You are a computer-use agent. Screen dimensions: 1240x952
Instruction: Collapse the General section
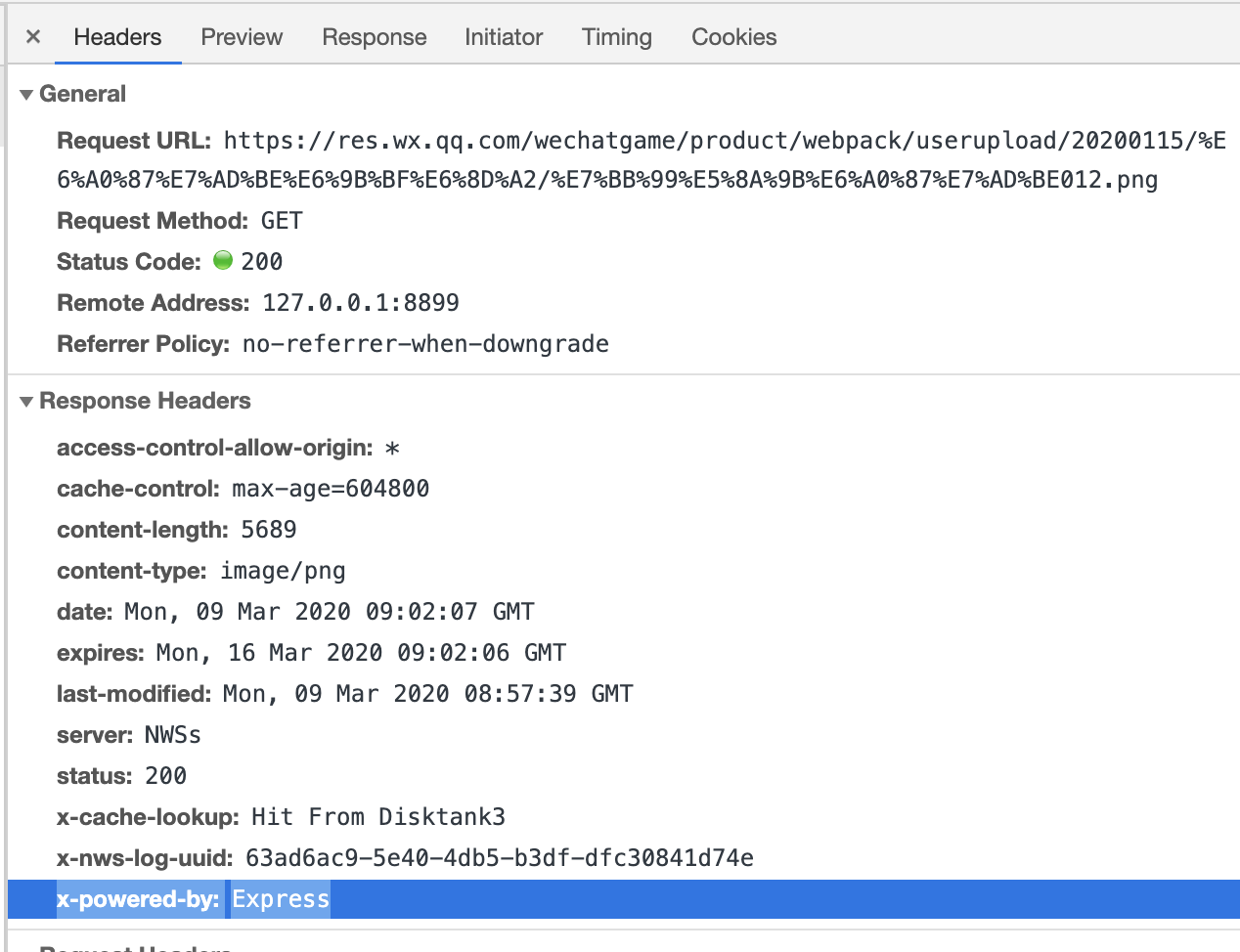(x=26, y=95)
